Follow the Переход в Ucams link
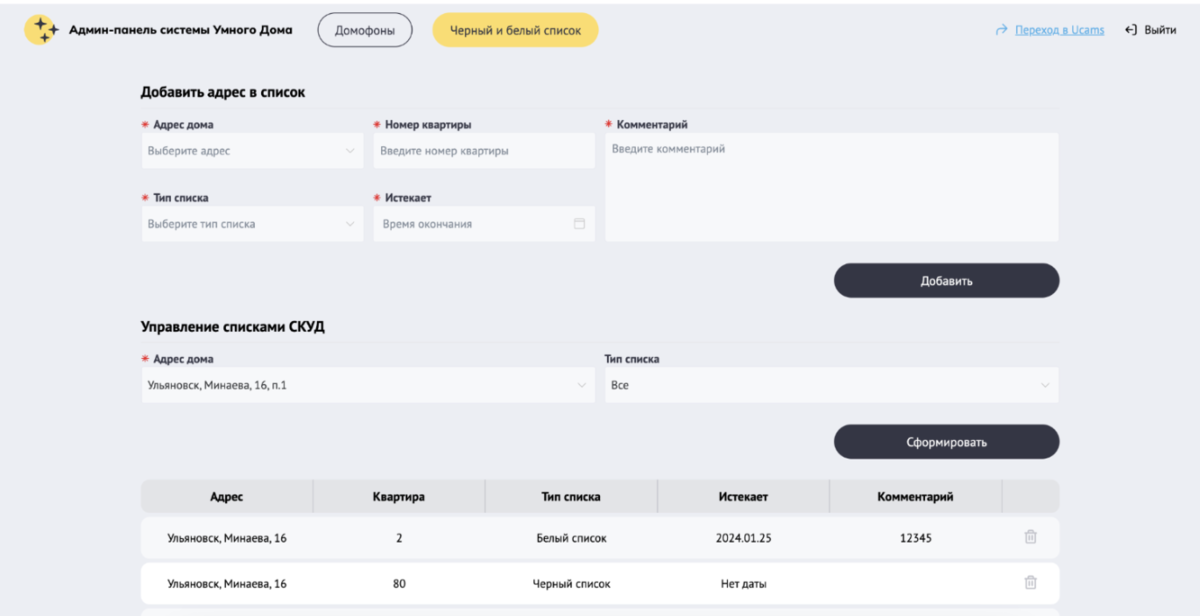The width and height of the screenshot is (1200, 616). [1059, 30]
